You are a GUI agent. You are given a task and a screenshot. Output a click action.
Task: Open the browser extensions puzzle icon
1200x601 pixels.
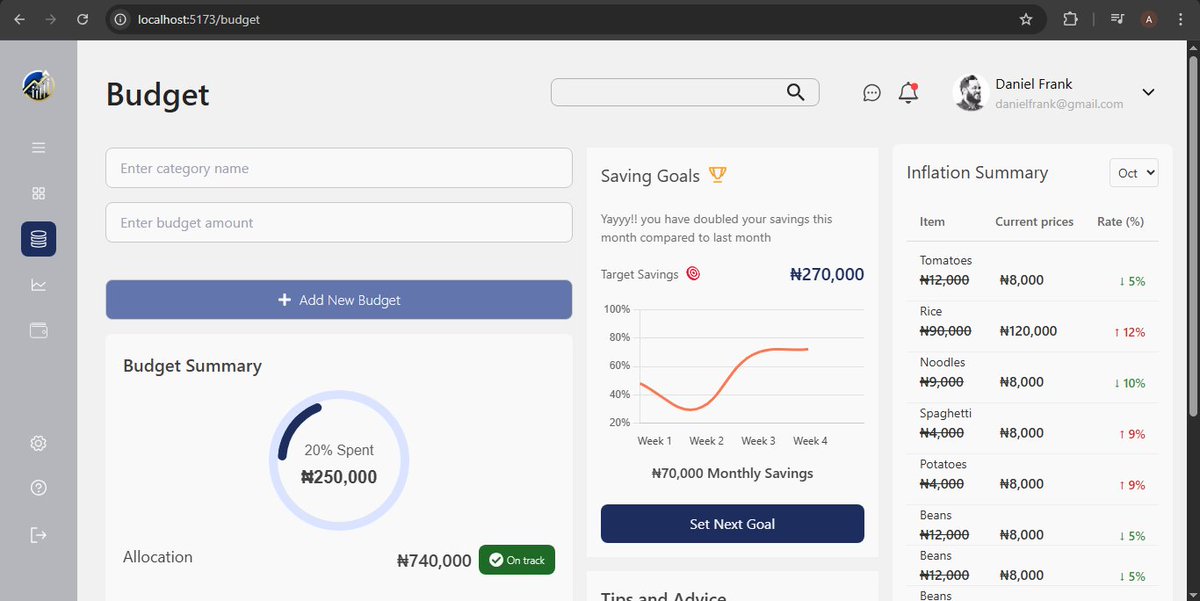(1070, 19)
